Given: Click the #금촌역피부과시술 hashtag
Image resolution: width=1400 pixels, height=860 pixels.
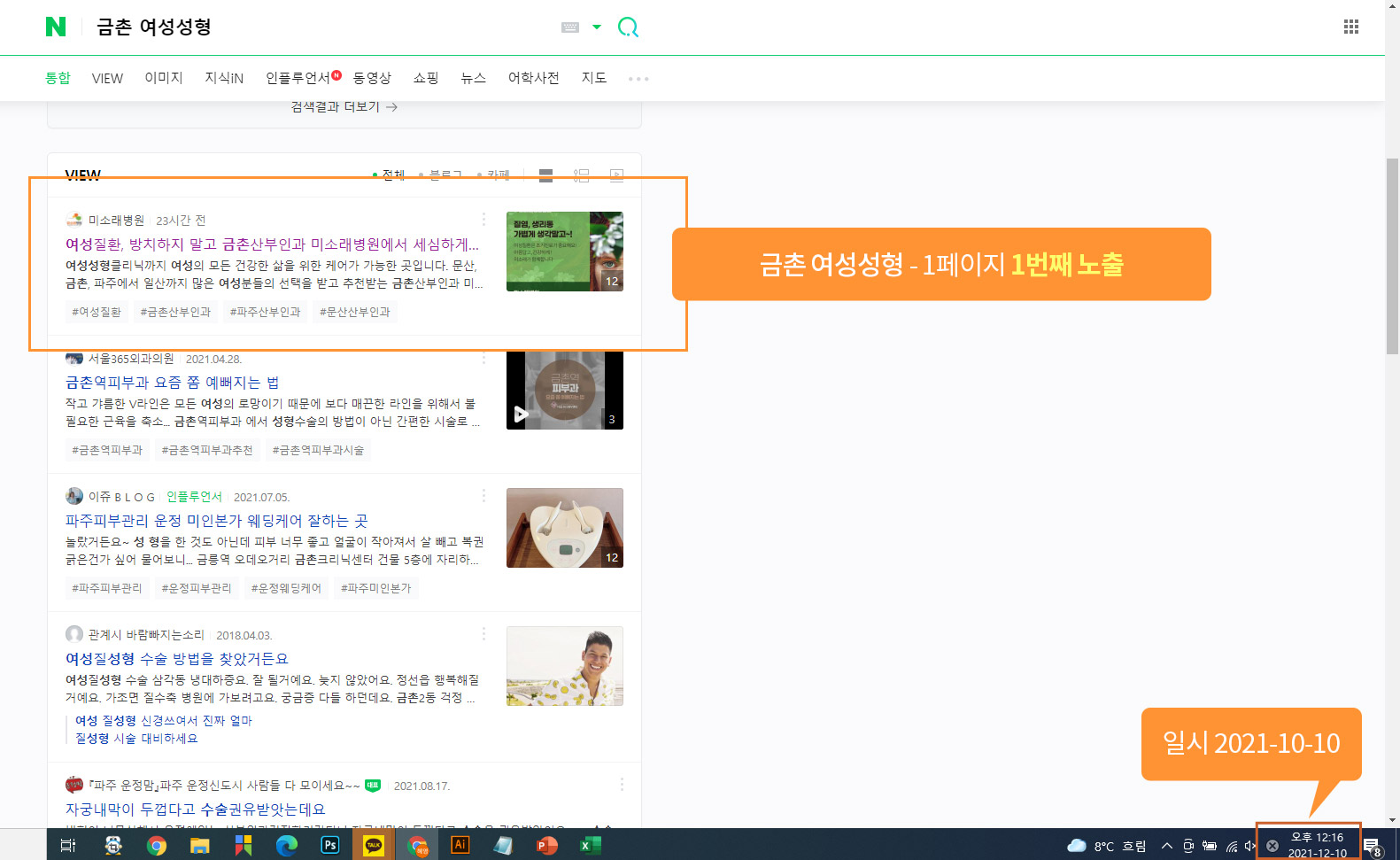Looking at the screenshot, I should point(318,450).
